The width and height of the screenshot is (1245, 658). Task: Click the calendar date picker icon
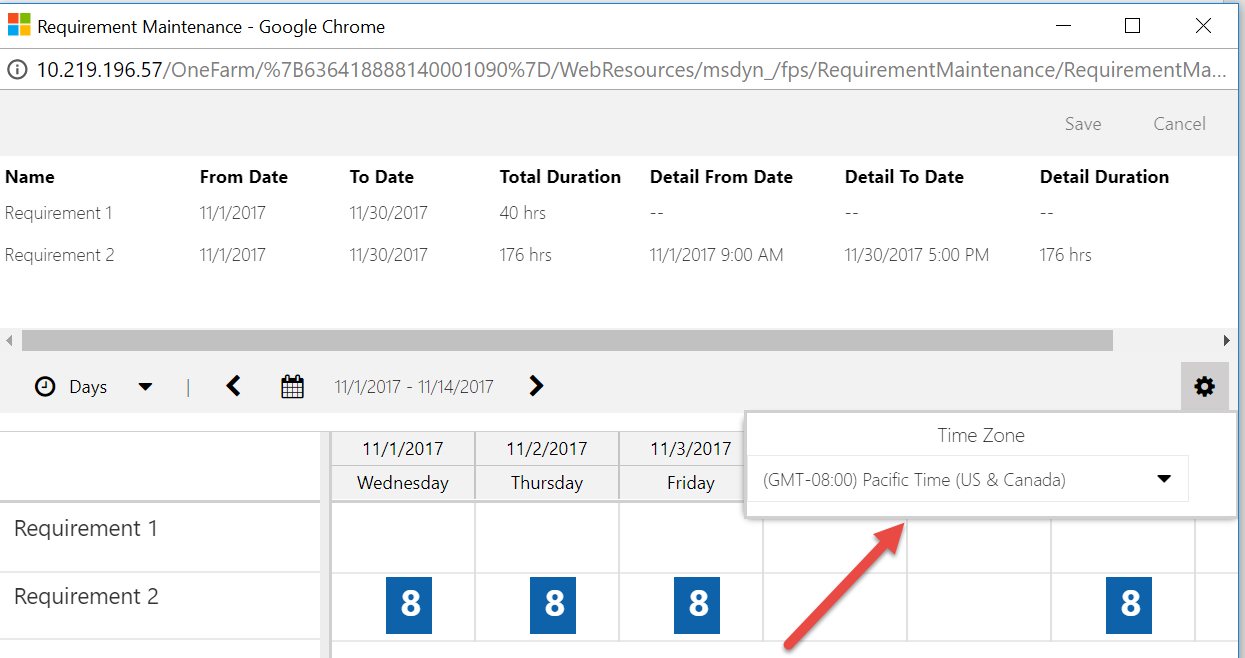click(x=292, y=387)
